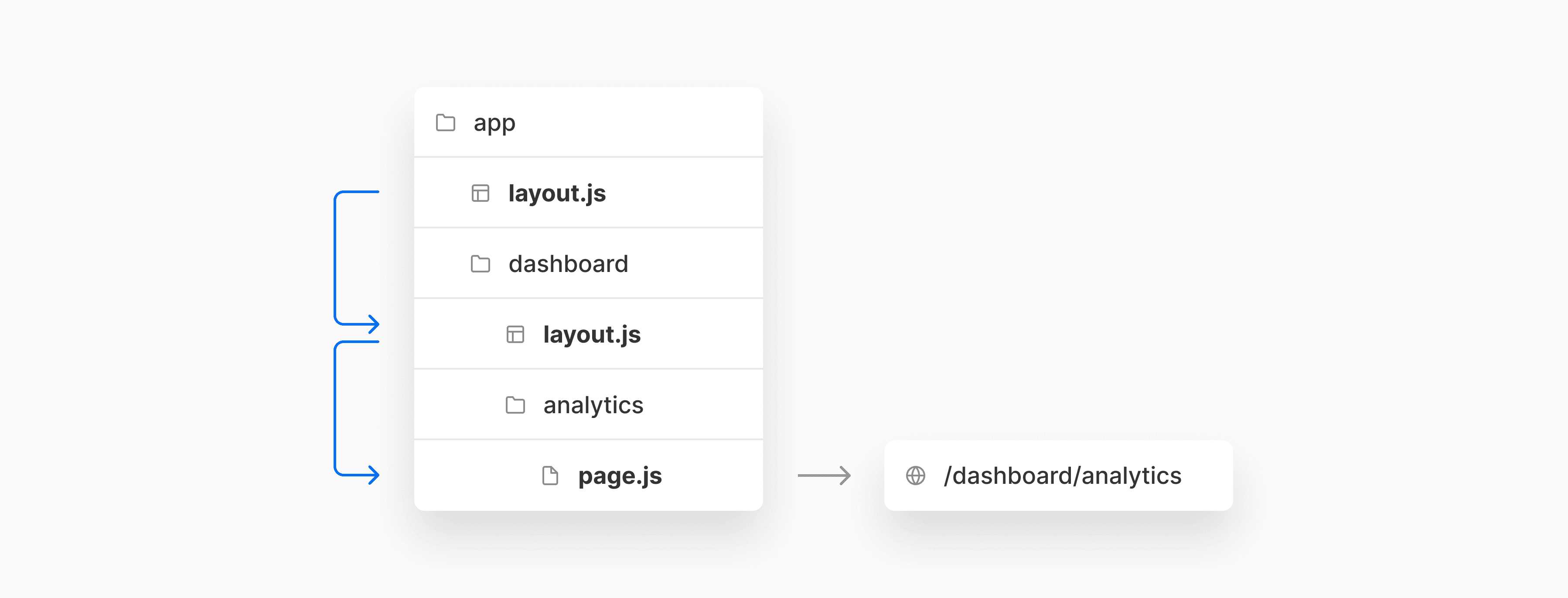Select the page.js file name
Viewport: 1568px width, 598px height.
click(620, 476)
